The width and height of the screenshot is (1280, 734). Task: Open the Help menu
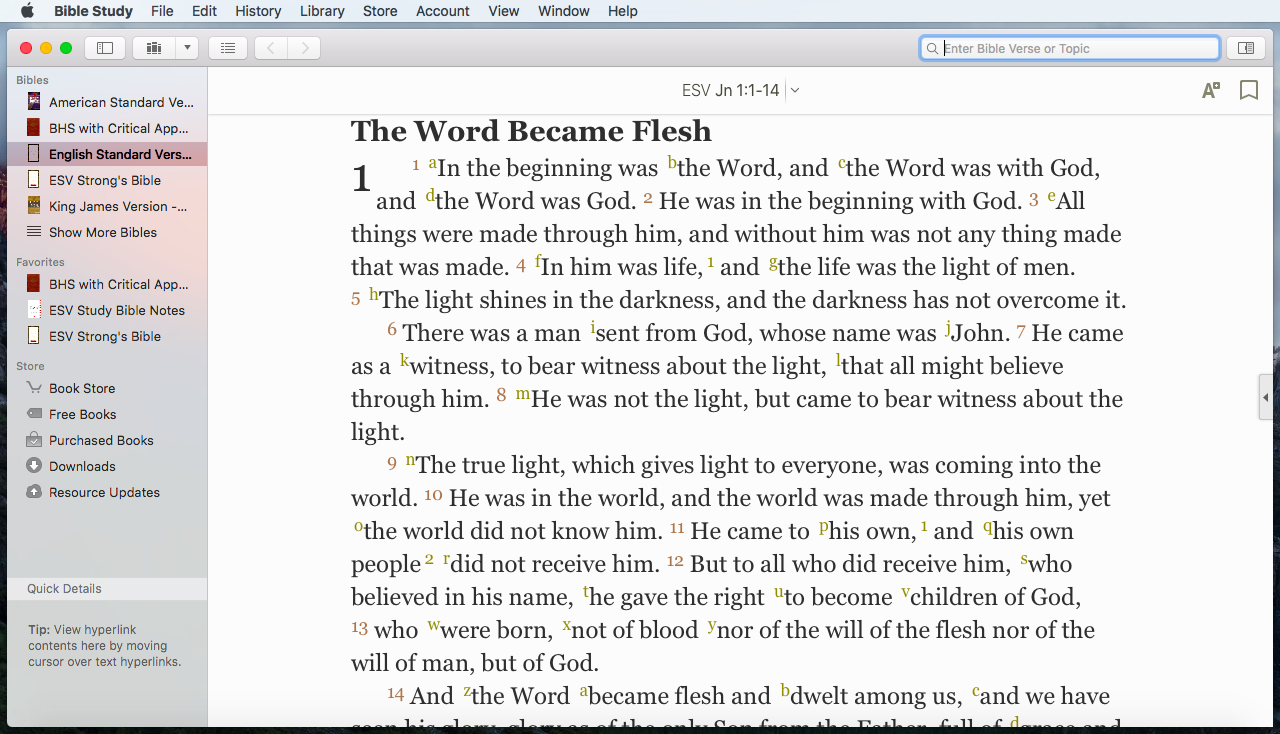[x=622, y=11]
